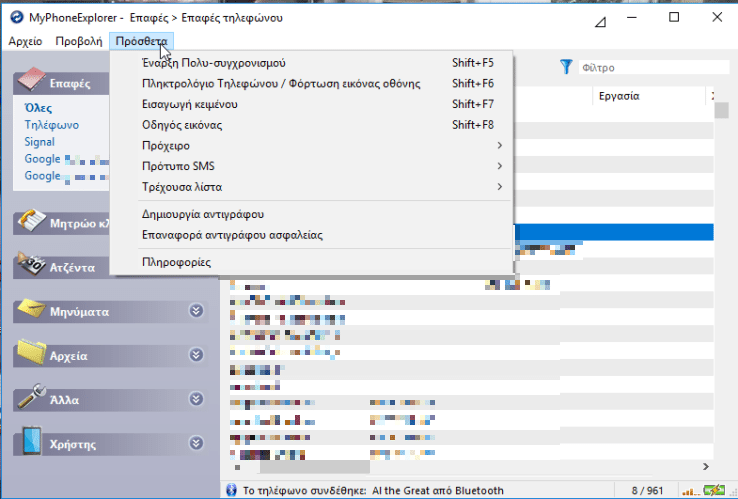Select the Signal contacts group
This screenshot has width=738, height=499.
40,142
